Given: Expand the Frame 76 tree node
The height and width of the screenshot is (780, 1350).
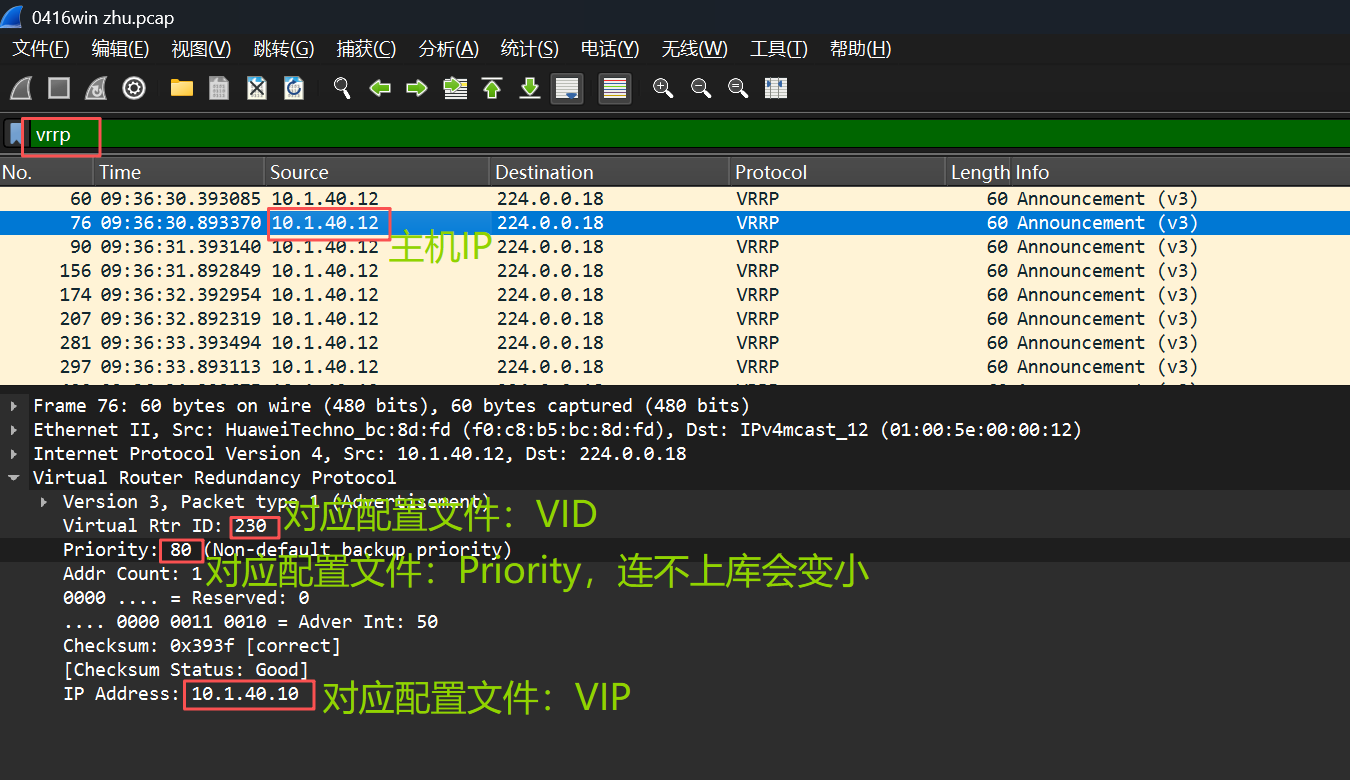Looking at the screenshot, I should pyautogui.click(x=14, y=406).
